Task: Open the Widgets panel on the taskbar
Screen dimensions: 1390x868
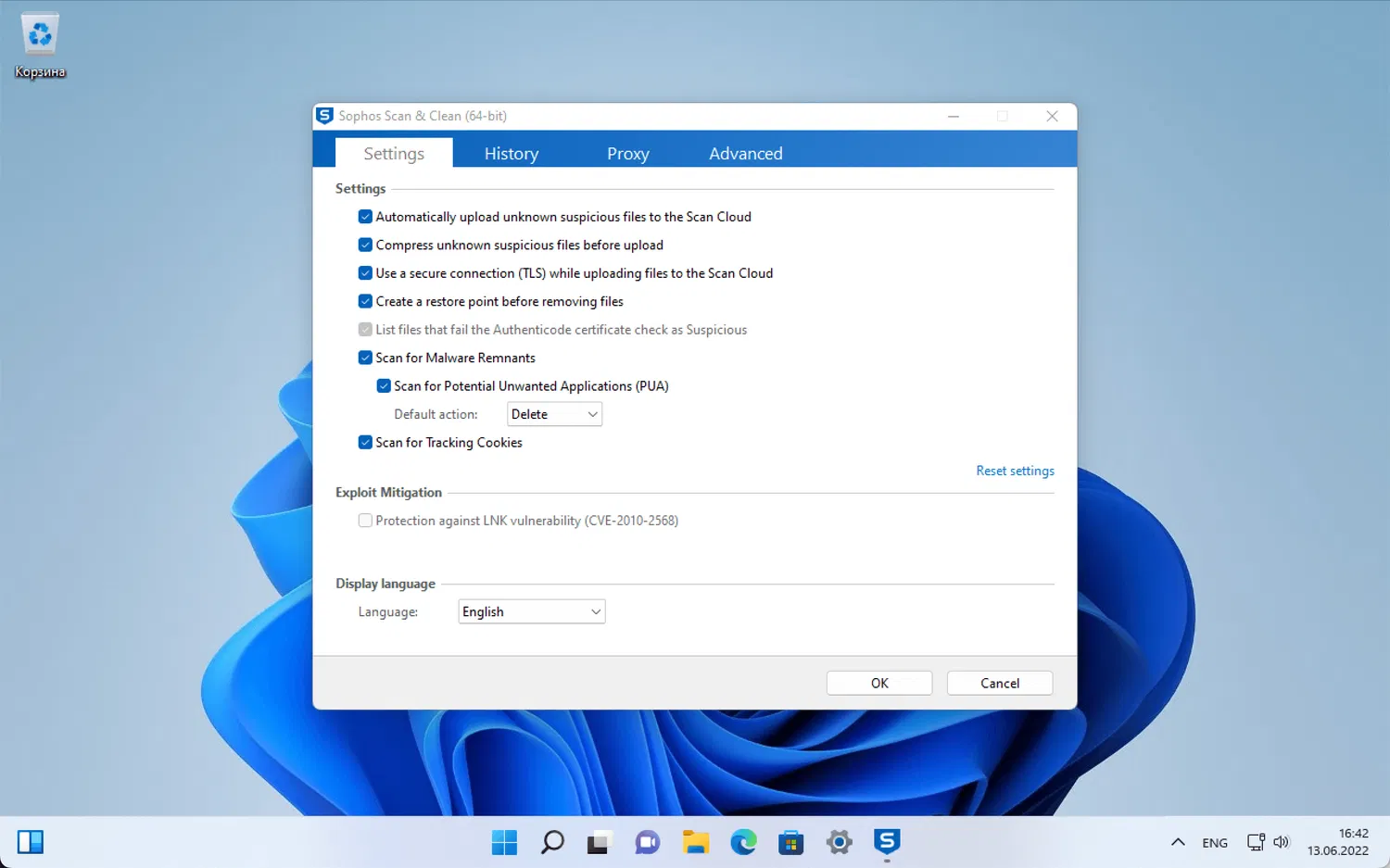Action: click(x=31, y=842)
